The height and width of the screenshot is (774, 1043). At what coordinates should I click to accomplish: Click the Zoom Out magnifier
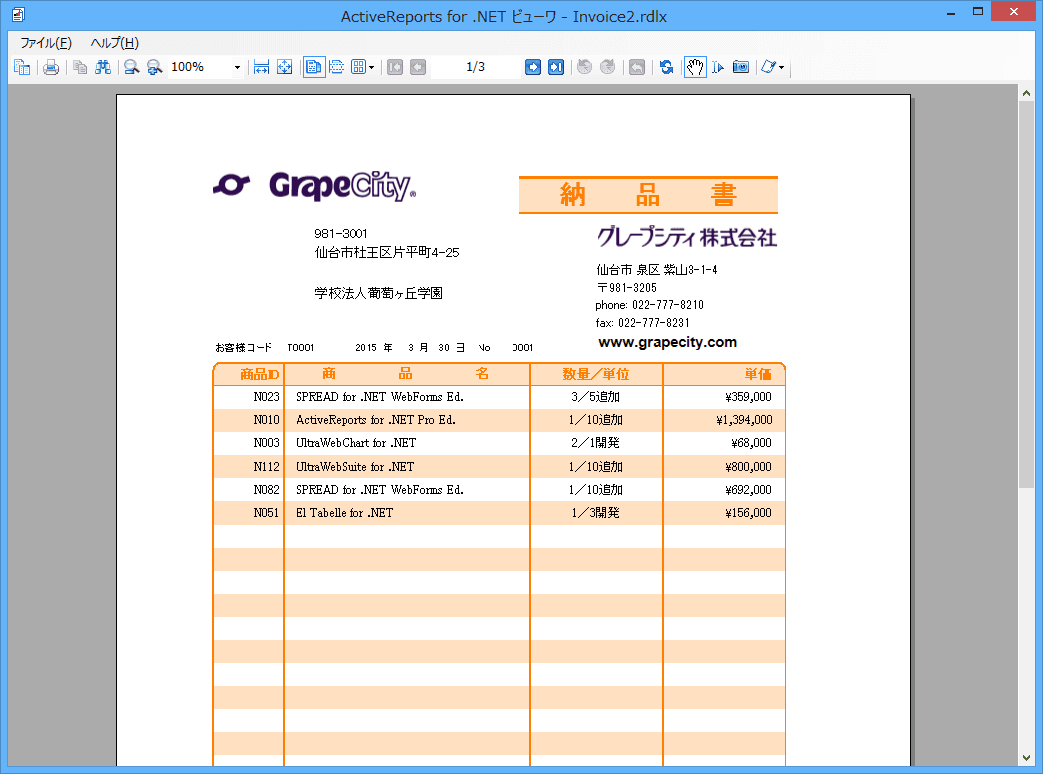(132, 67)
